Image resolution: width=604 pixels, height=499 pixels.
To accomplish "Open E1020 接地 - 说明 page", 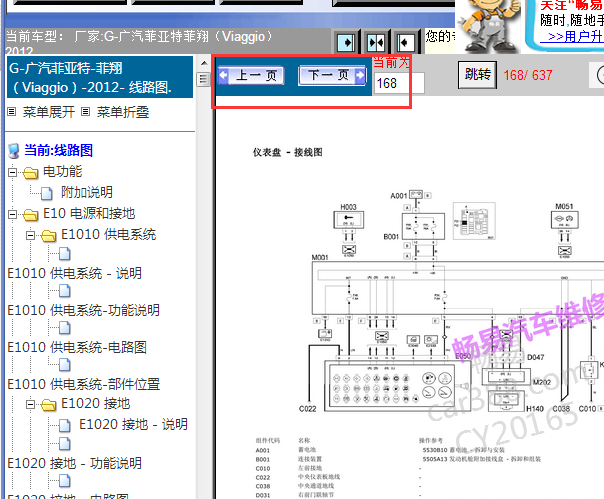I will click(x=133, y=424).
